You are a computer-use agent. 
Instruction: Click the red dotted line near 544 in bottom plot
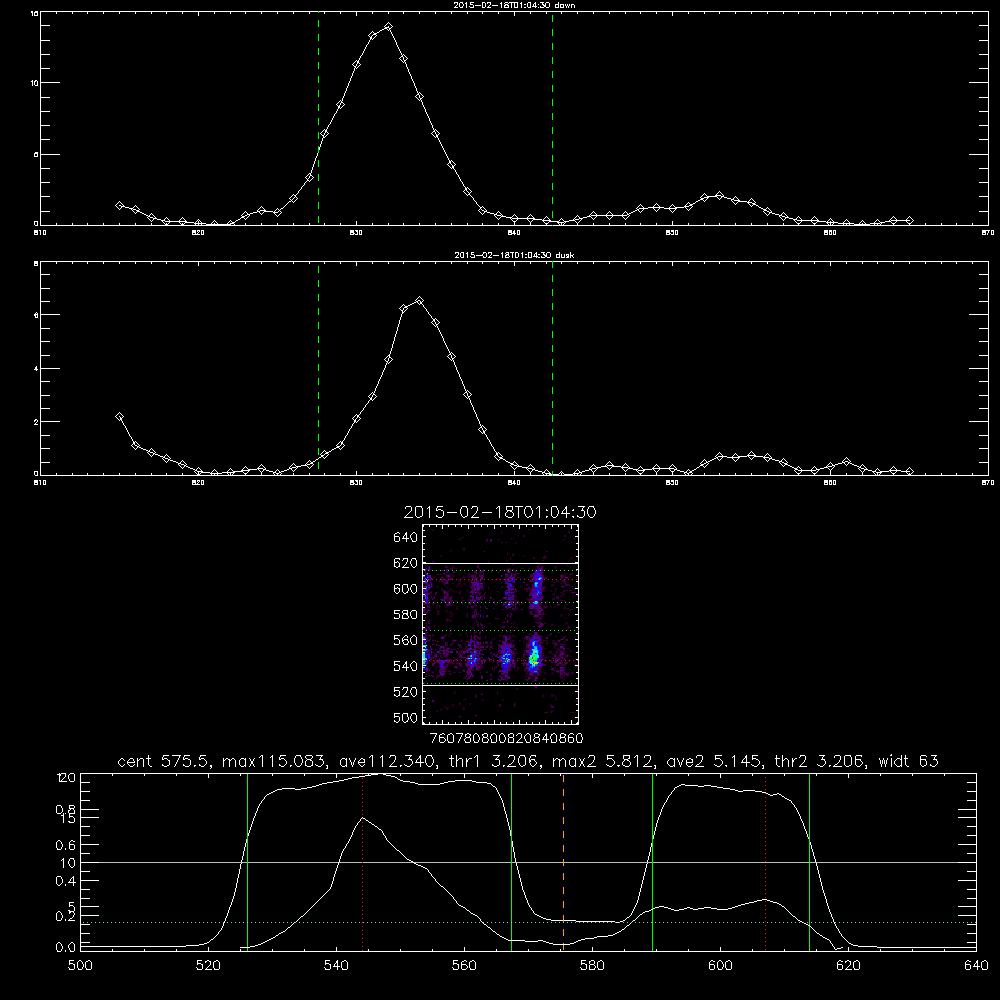pos(362,862)
